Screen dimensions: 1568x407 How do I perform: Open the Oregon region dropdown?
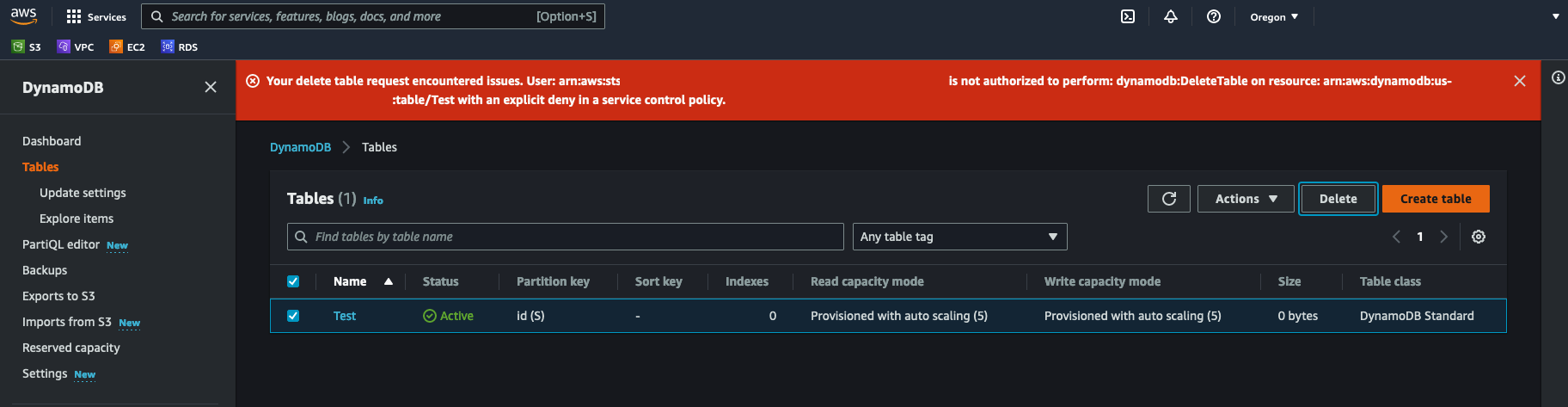tap(1274, 16)
